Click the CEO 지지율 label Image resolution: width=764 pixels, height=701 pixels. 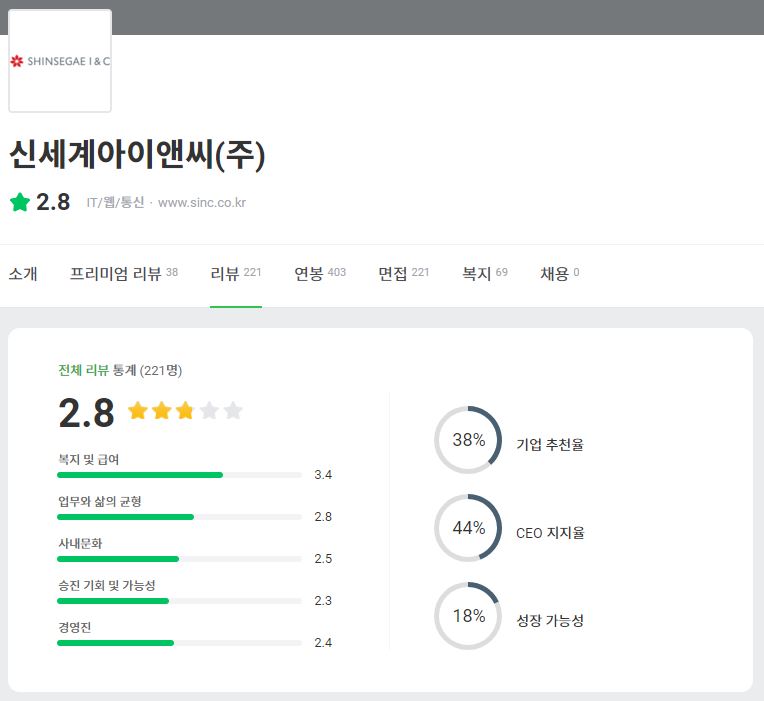(550, 532)
